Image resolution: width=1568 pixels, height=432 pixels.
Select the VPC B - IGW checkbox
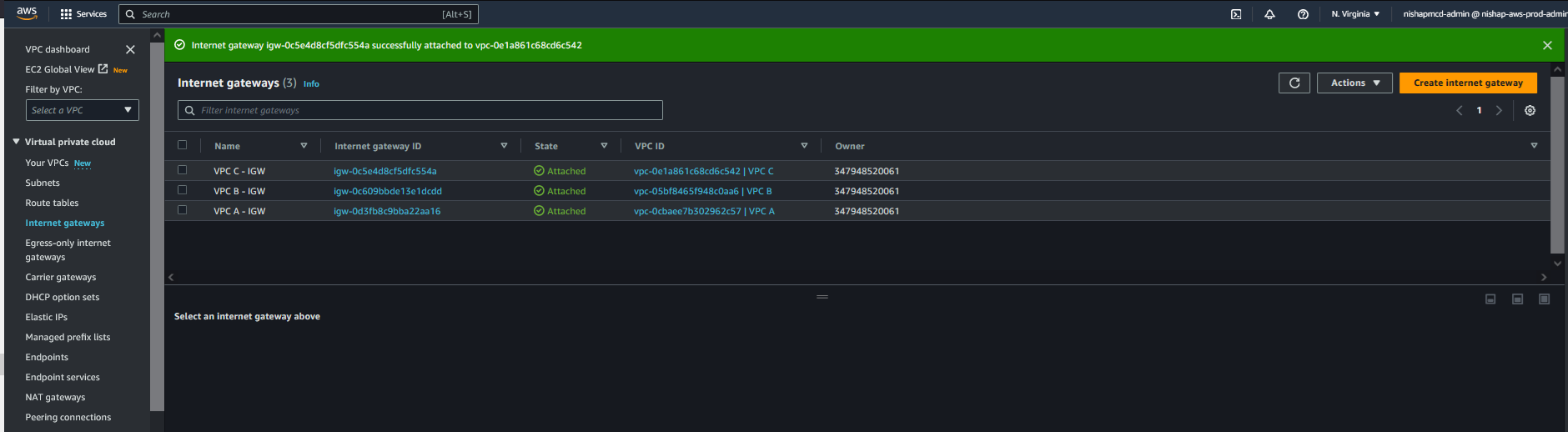[183, 190]
